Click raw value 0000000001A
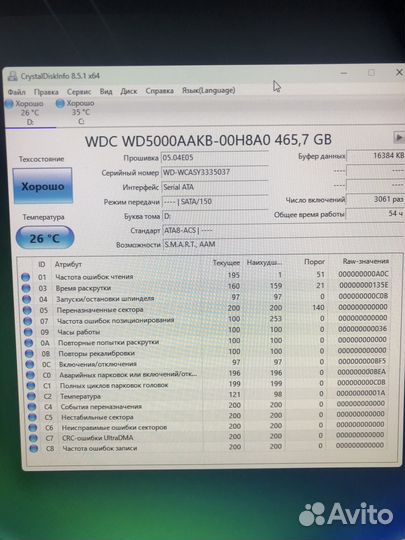Viewport: 405px width, 540px height. (361, 393)
